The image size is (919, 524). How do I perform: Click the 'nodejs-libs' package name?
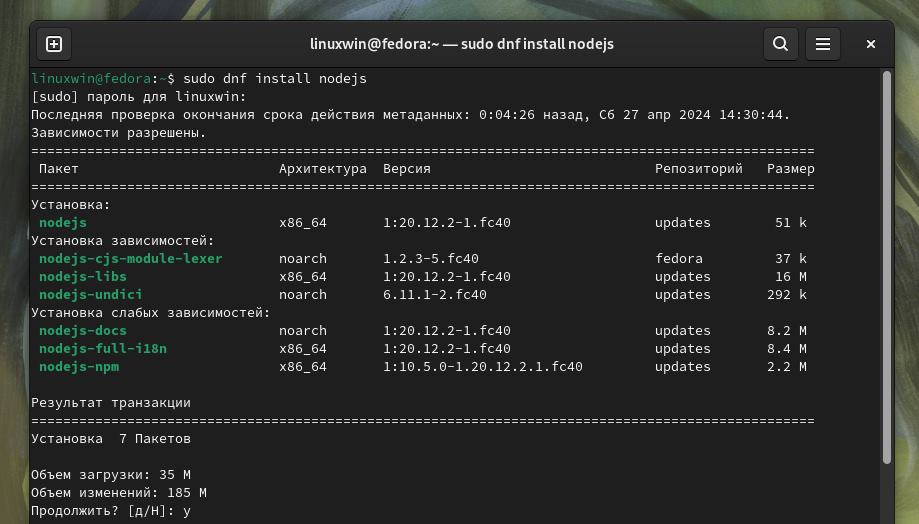click(x=83, y=277)
